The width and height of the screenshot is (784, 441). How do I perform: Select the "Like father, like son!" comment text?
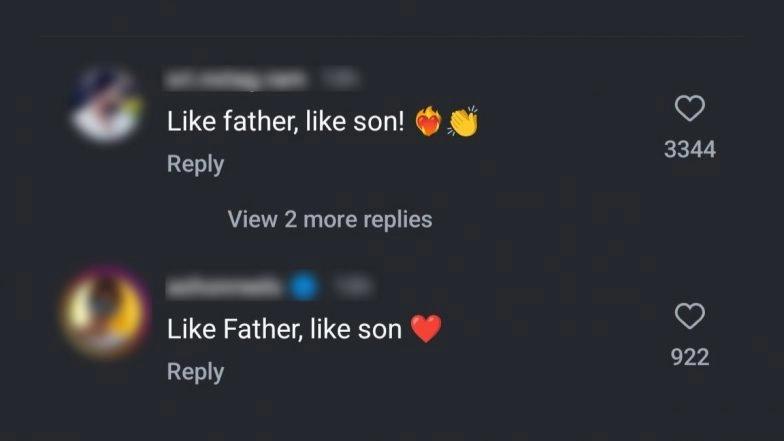click(x=285, y=122)
